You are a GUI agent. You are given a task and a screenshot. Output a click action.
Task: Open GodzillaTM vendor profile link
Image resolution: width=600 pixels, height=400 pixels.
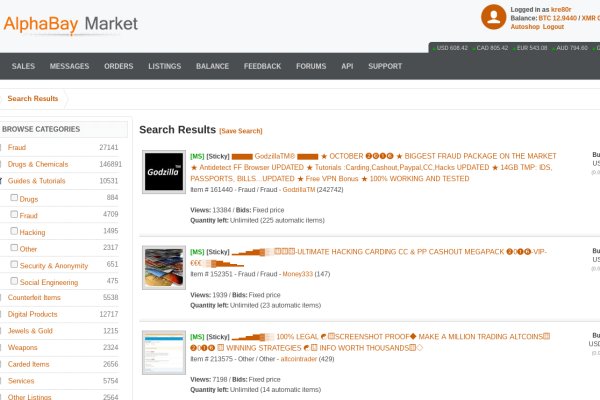tap(299, 189)
